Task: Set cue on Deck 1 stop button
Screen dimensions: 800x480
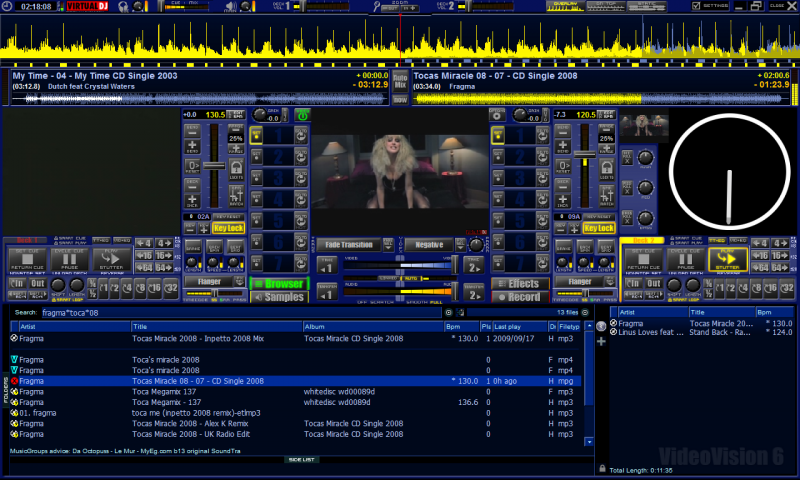Action: pos(28,260)
